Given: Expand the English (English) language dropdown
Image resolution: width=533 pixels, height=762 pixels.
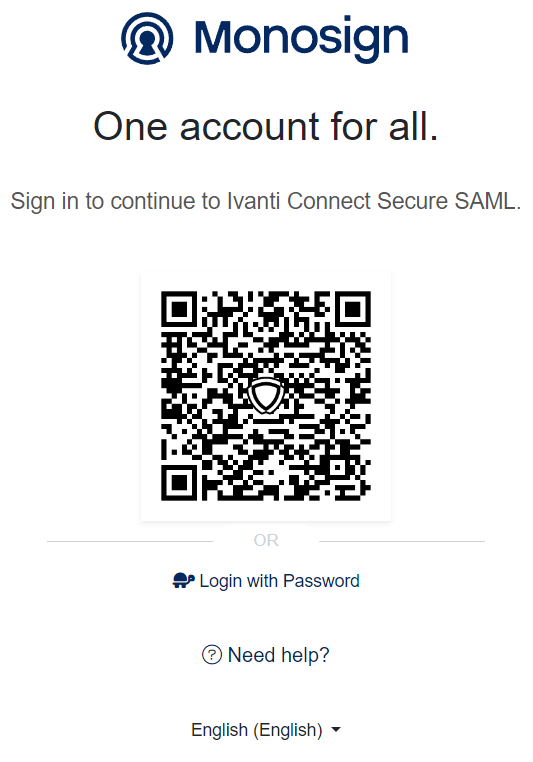Looking at the screenshot, I should tap(266, 730).
